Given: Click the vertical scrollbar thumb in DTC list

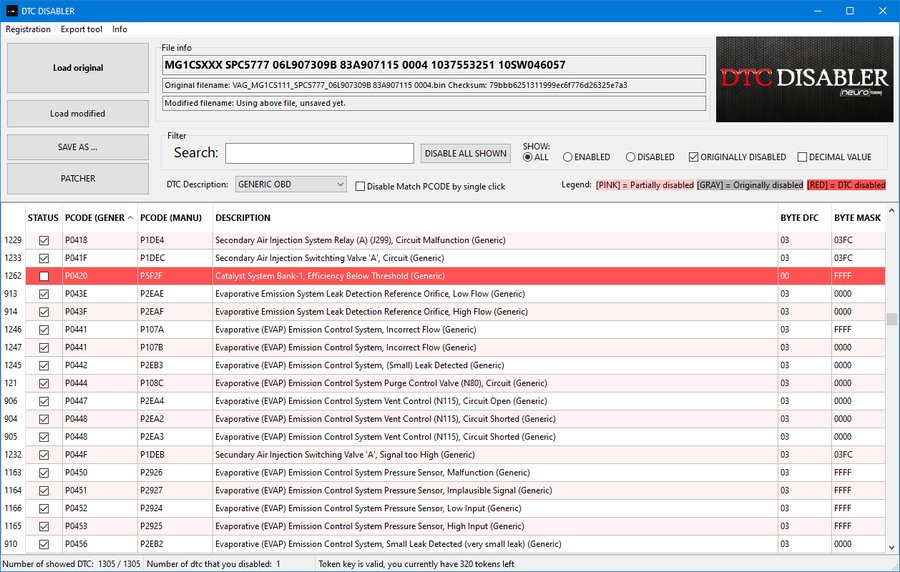Looking at the screenshot, I should coord(891,320).
